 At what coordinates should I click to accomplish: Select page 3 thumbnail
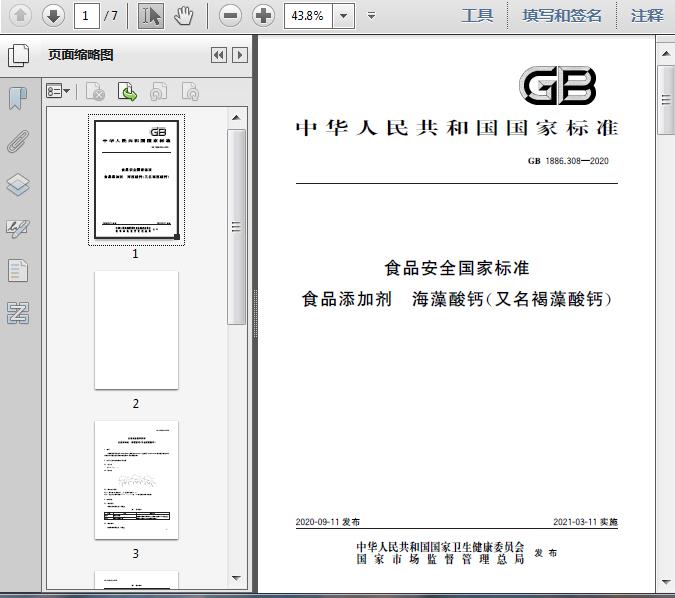click(x=136, y=480)
